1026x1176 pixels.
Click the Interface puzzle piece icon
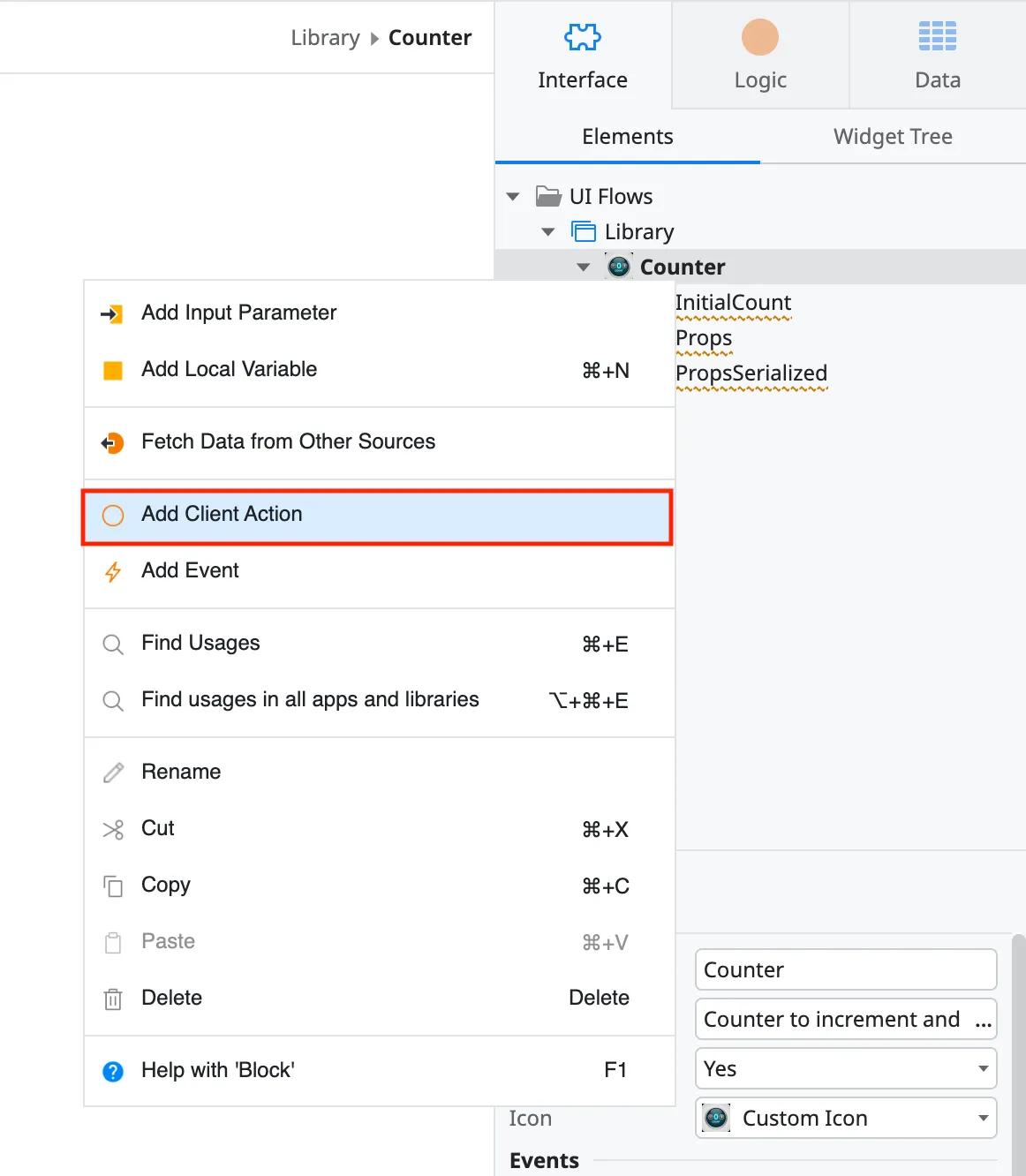583,36
